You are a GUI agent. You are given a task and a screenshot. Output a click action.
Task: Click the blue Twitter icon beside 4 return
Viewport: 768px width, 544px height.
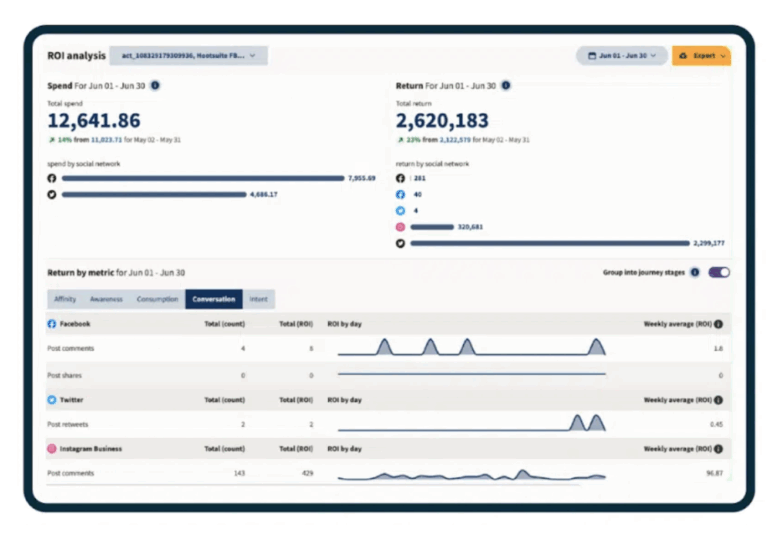pyautogui.click(x=401, y=211)
